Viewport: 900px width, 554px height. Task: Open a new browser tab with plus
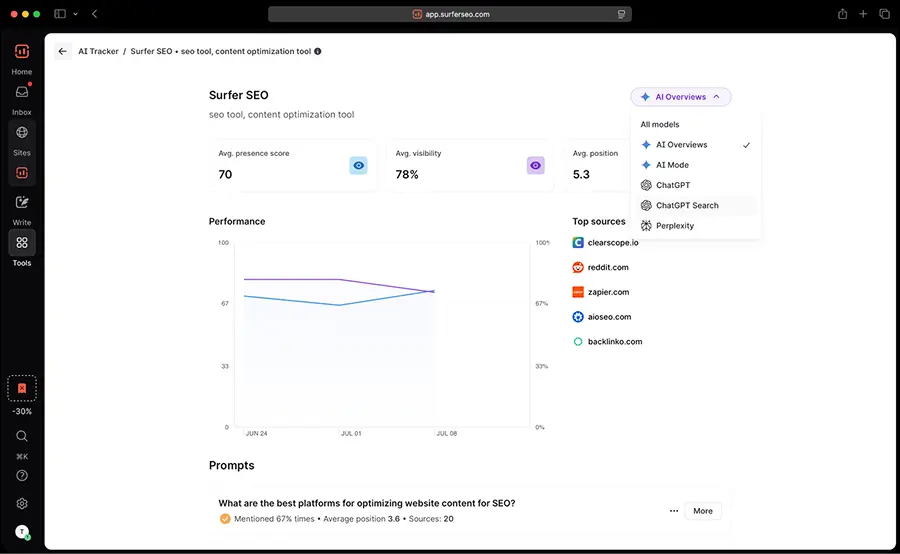pos(863,14)
